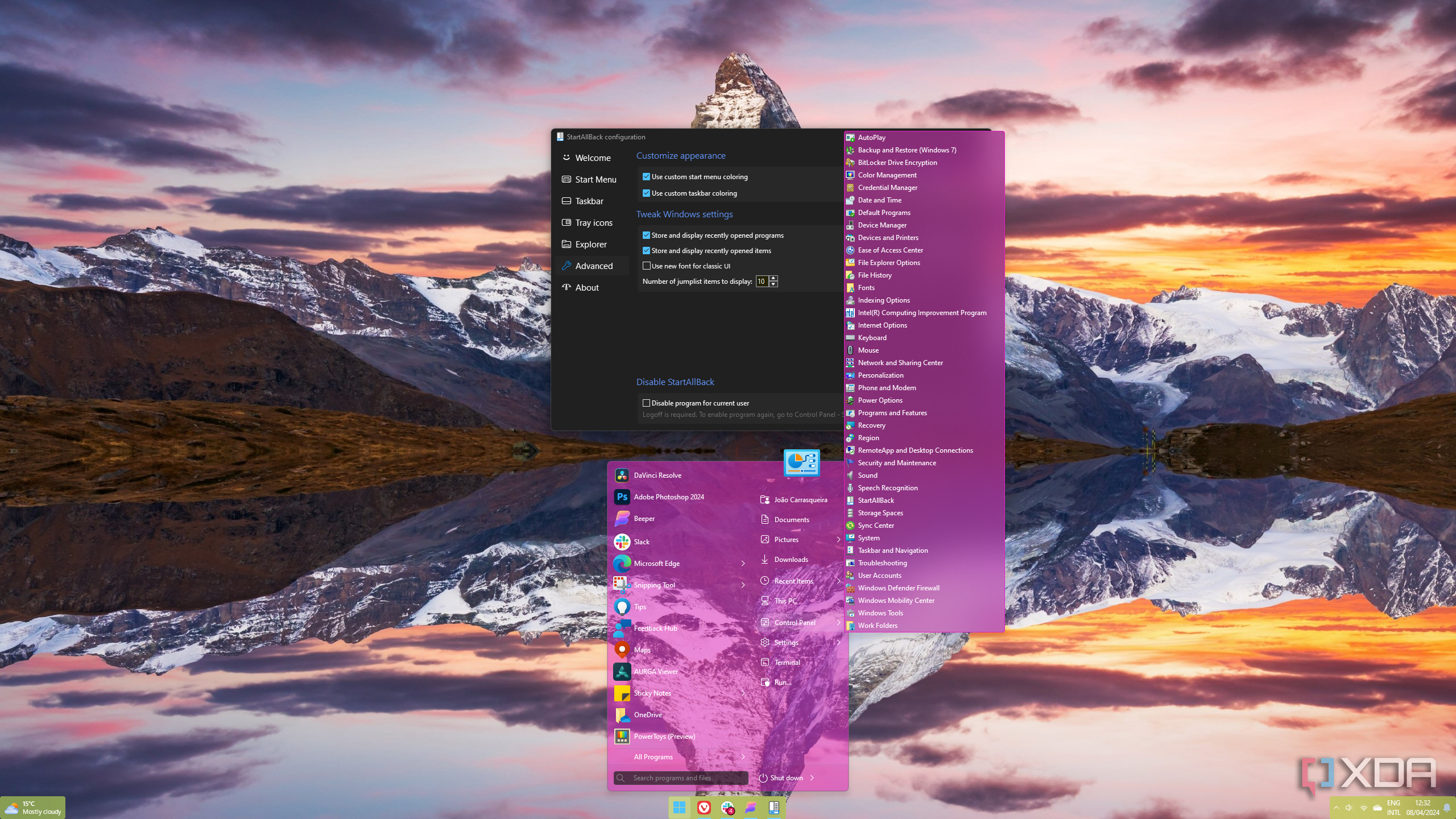The height and width of the screenshot is (819, 1456).
Task: Select Device Manager from Control Panel list
Action: tap(882, 225)
